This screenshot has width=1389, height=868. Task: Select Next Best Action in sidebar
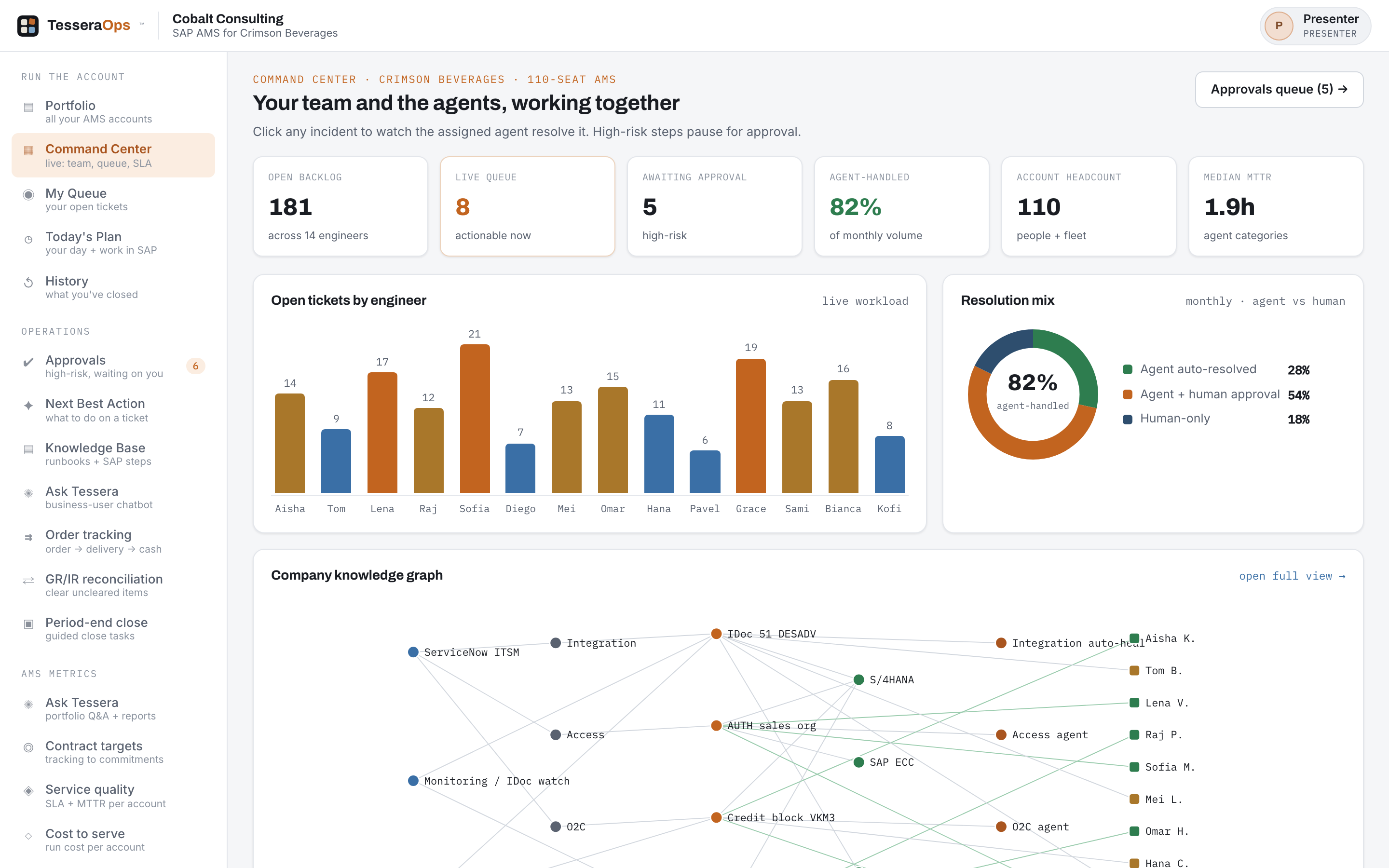[x=113, y=410]
